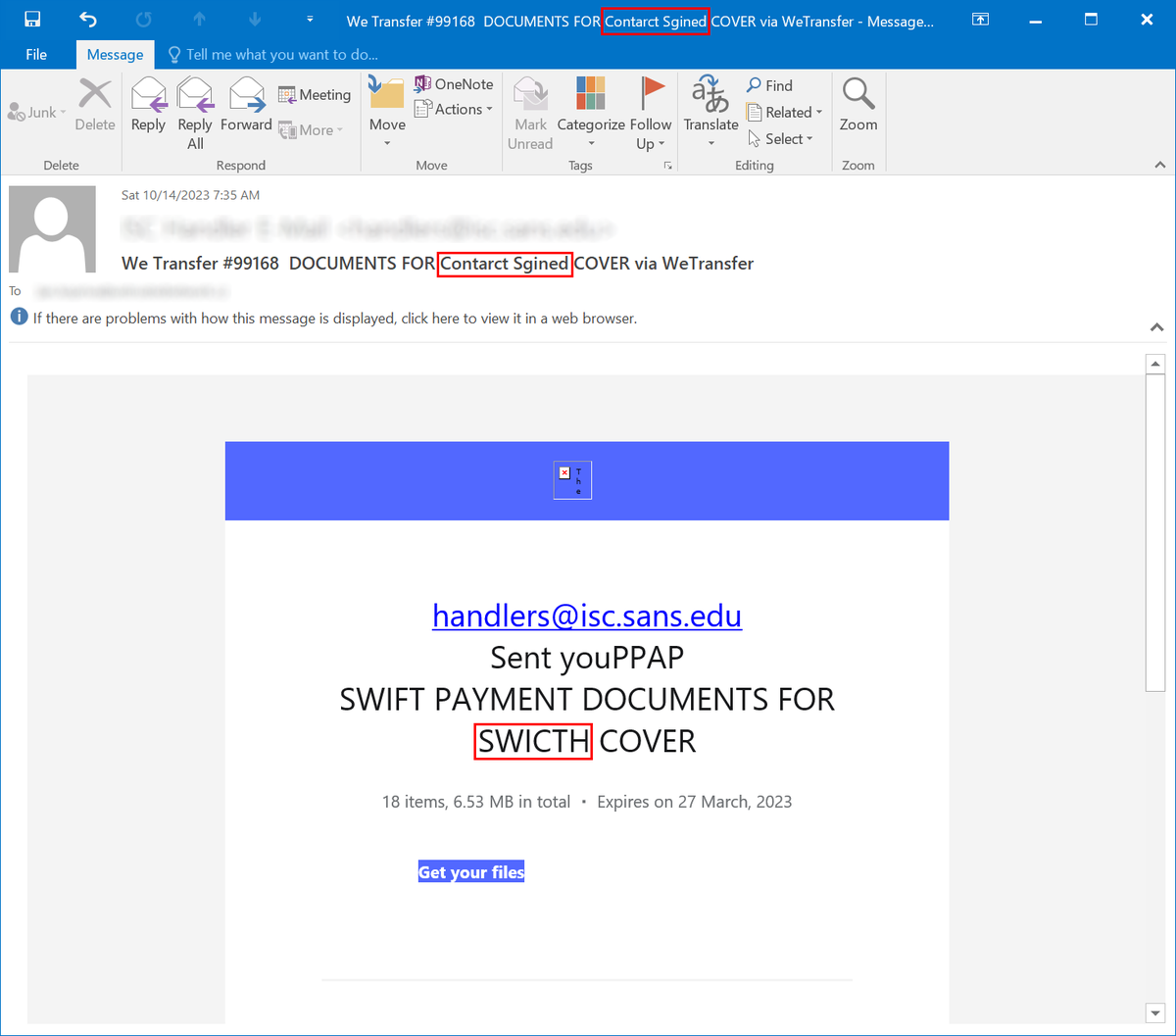The image size is (1176, 1036).
Task: Reply All to the message
Action: tap(195, 114)
